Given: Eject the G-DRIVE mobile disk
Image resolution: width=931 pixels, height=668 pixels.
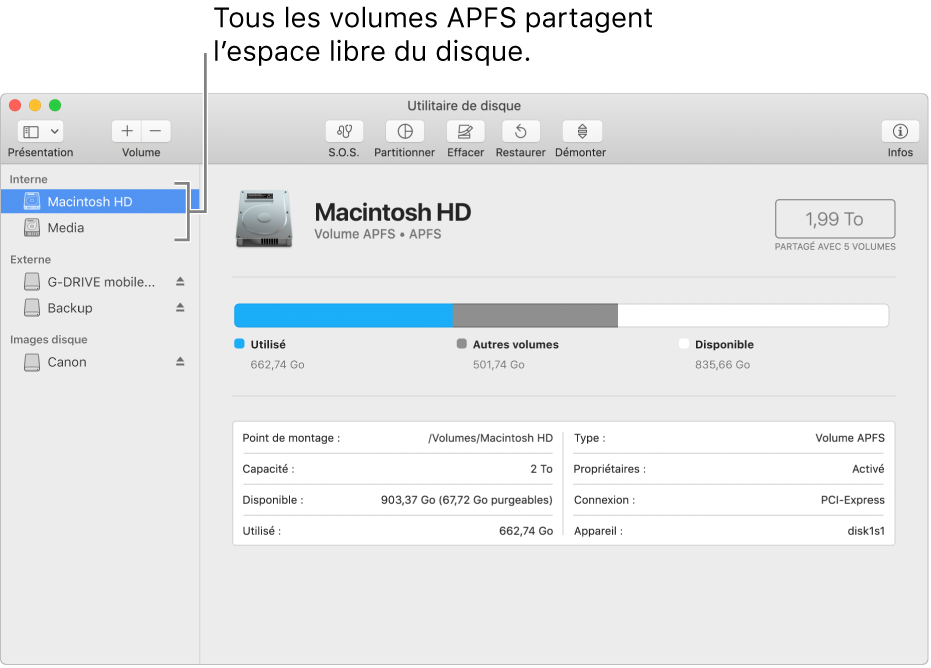Looking at the screenshot, I should point(180,281).
